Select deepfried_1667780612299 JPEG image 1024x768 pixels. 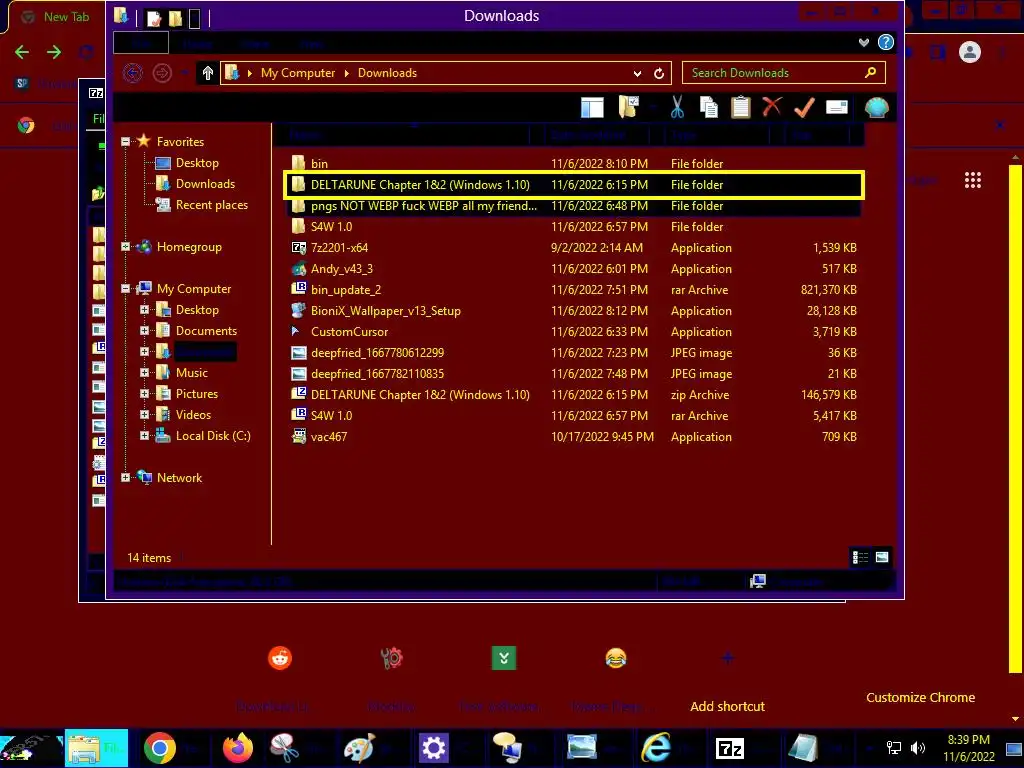point(573,353)
